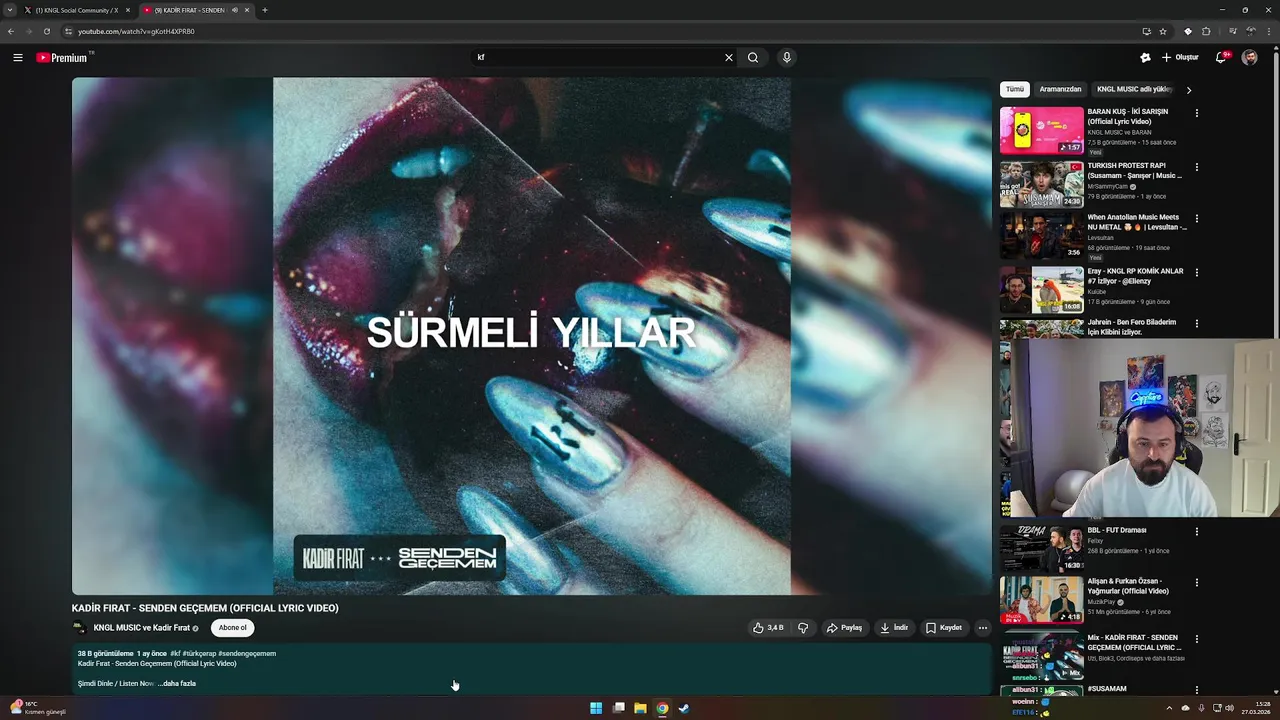Viewport: 1280px width, 720px height.
Task: Download the video via İndir
Action: pyautogui.click(x=894, y=628)
